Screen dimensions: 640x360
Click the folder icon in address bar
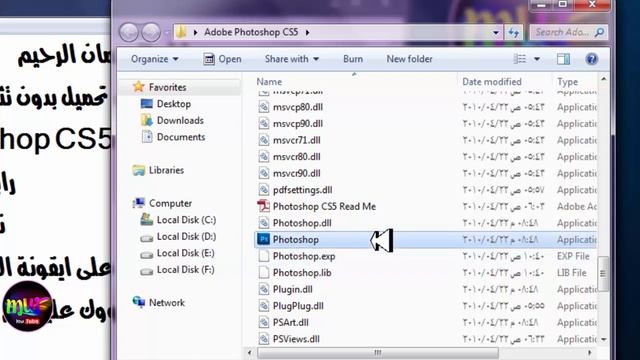[x=181, y=32]
